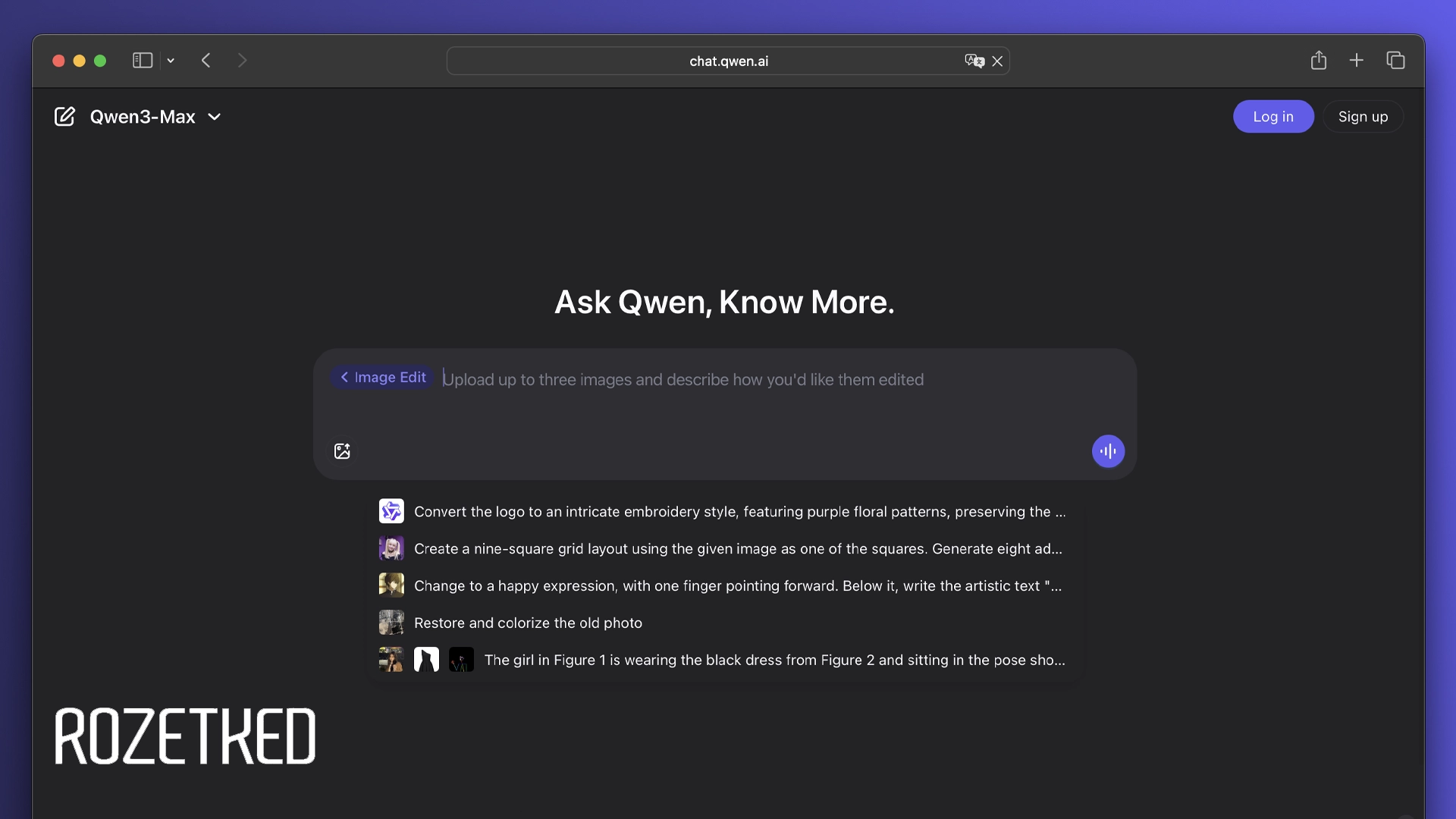Toggle the Safari sidebar
Viewport: 1456px width, 819px height.
pos(143,60)
